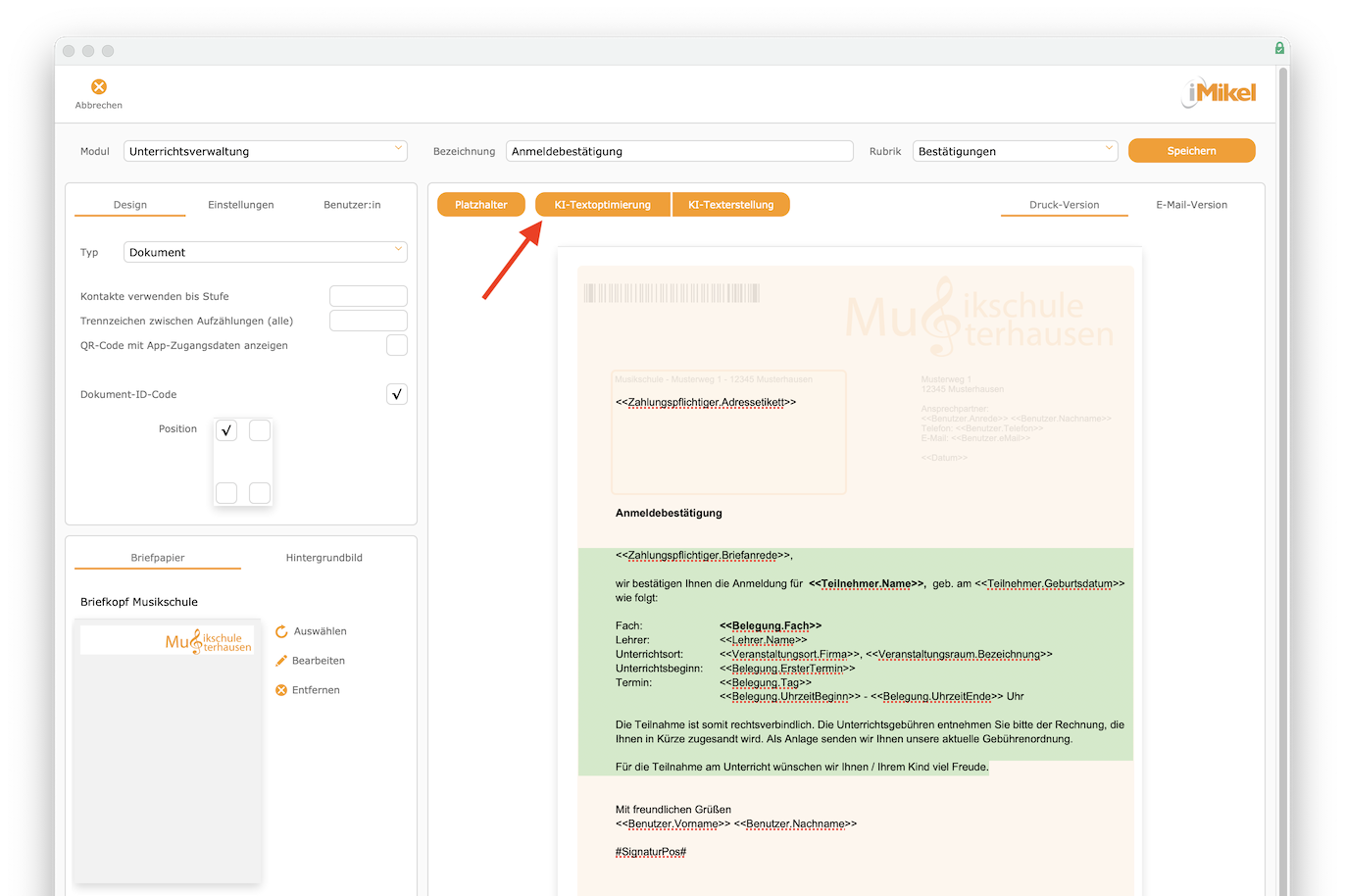Open the Rubrik dropdown Bestätigungen
Image resolution: width=1345 pixels, height=896 pixels.
tap(1016, 151)
